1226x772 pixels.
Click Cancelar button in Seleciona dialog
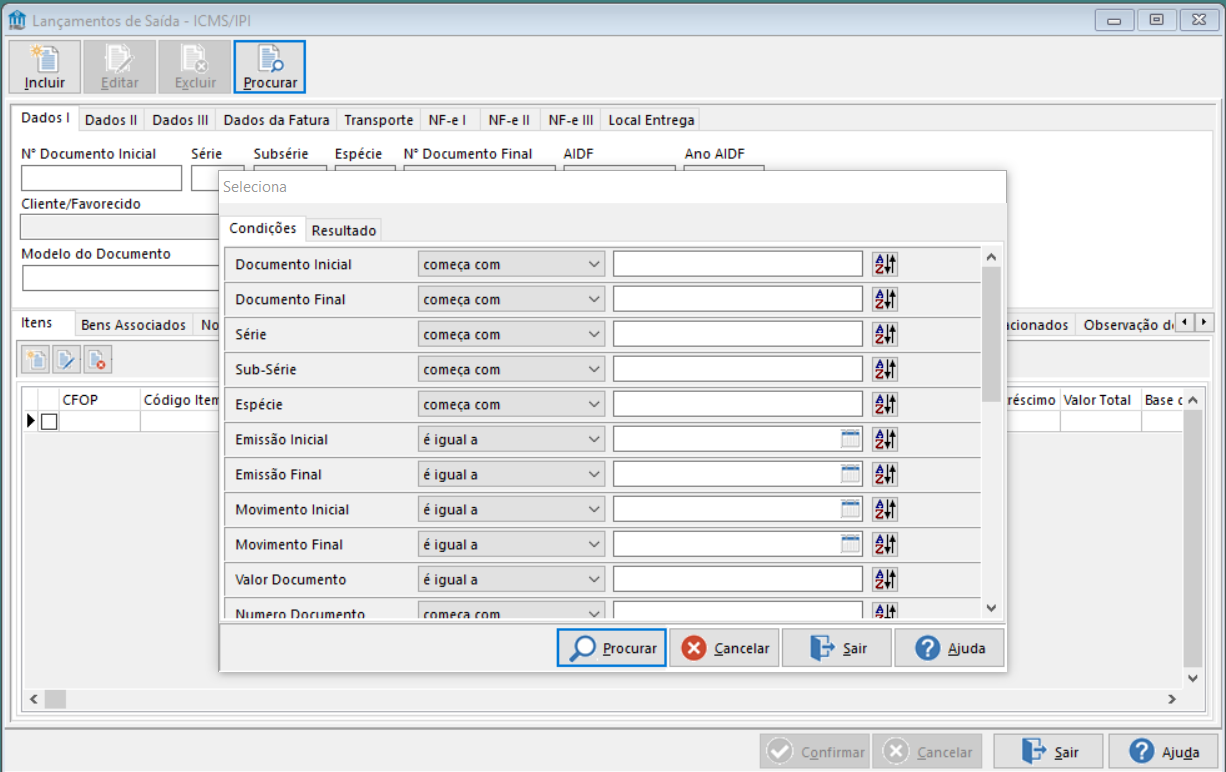pos(724,648)
